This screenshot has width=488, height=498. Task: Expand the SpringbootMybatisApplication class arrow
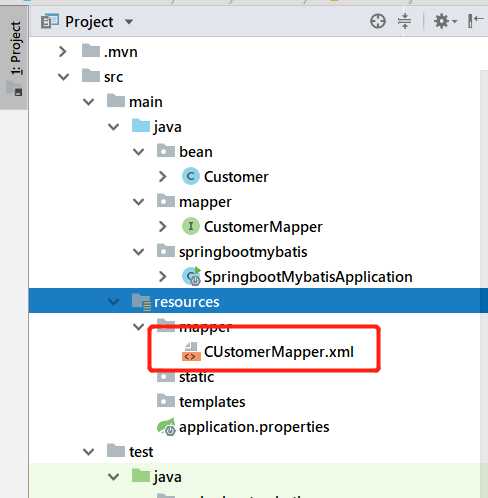[x=163, y=277]
